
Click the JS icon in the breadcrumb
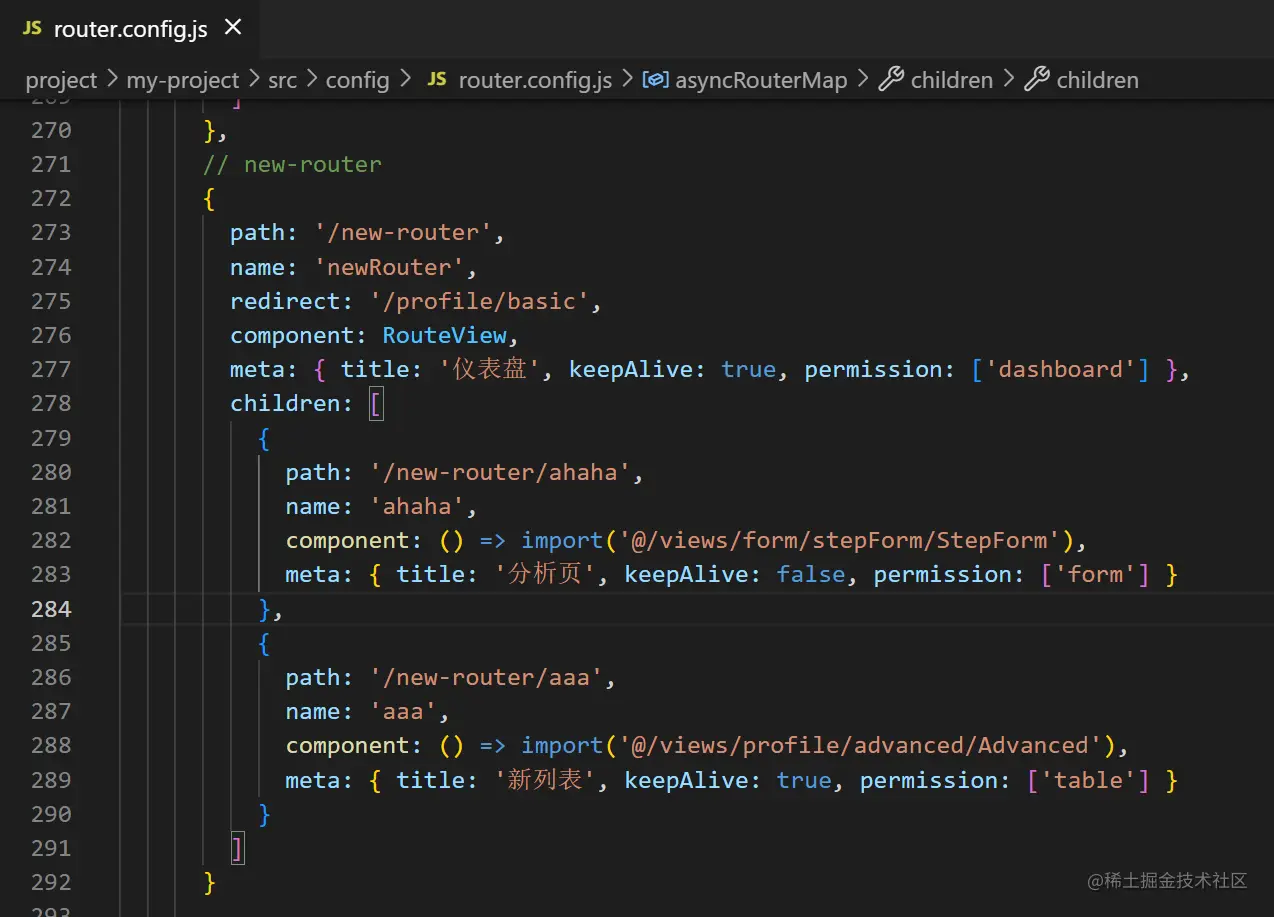(437, 80)
